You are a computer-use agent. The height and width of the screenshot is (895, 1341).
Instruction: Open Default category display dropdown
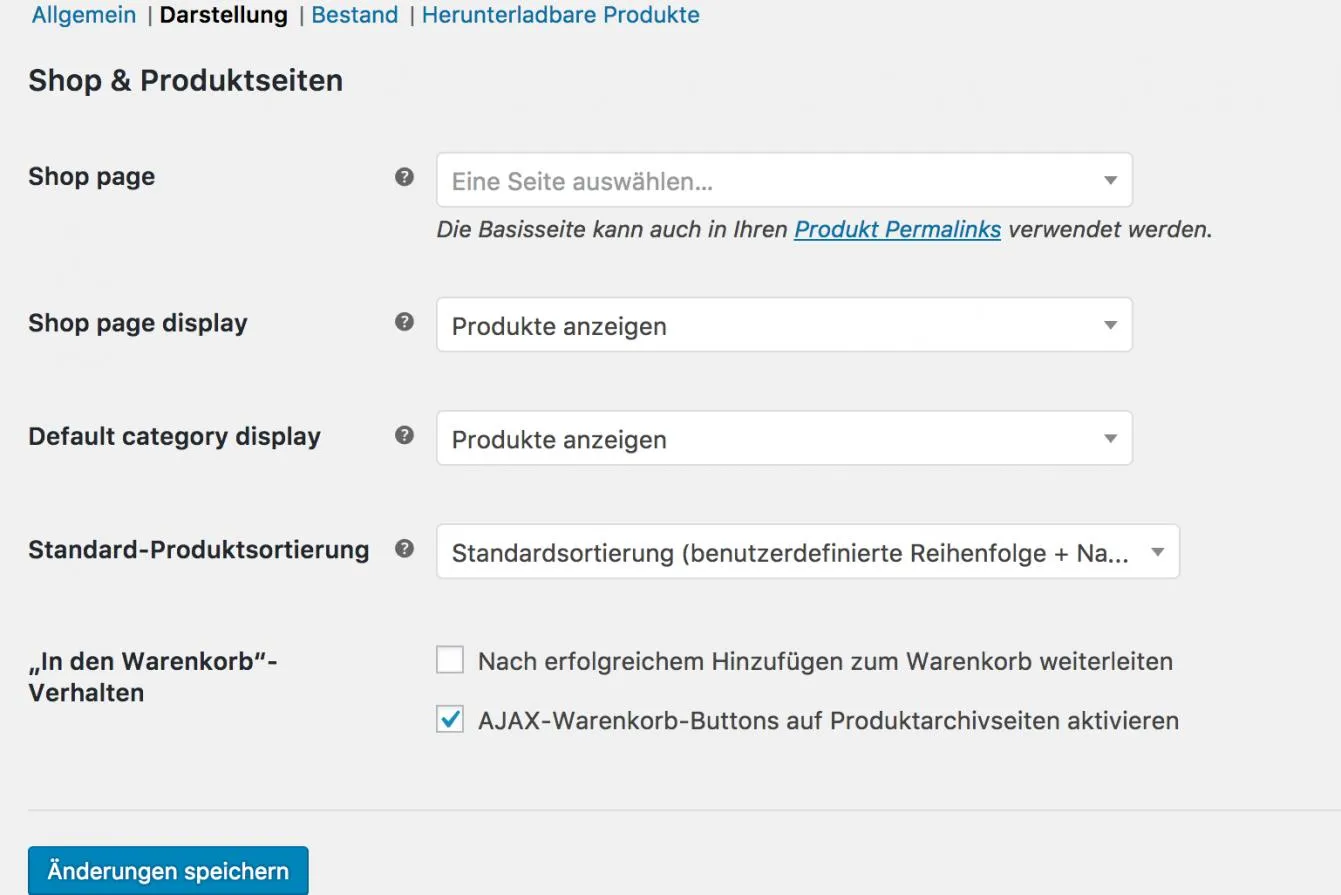pyautogui.click(x=784, y=438)
